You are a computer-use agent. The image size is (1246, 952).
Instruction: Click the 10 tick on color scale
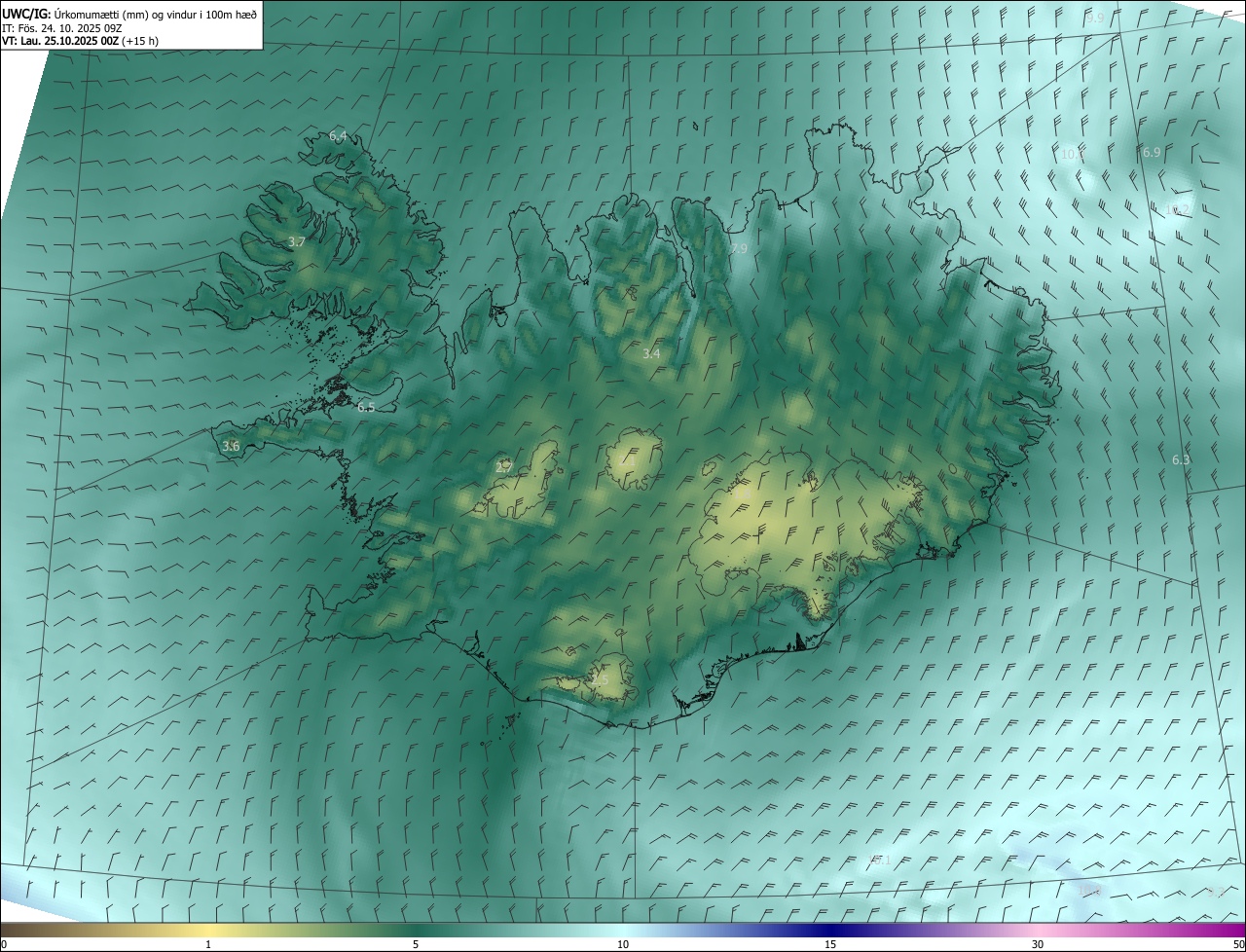623,944
